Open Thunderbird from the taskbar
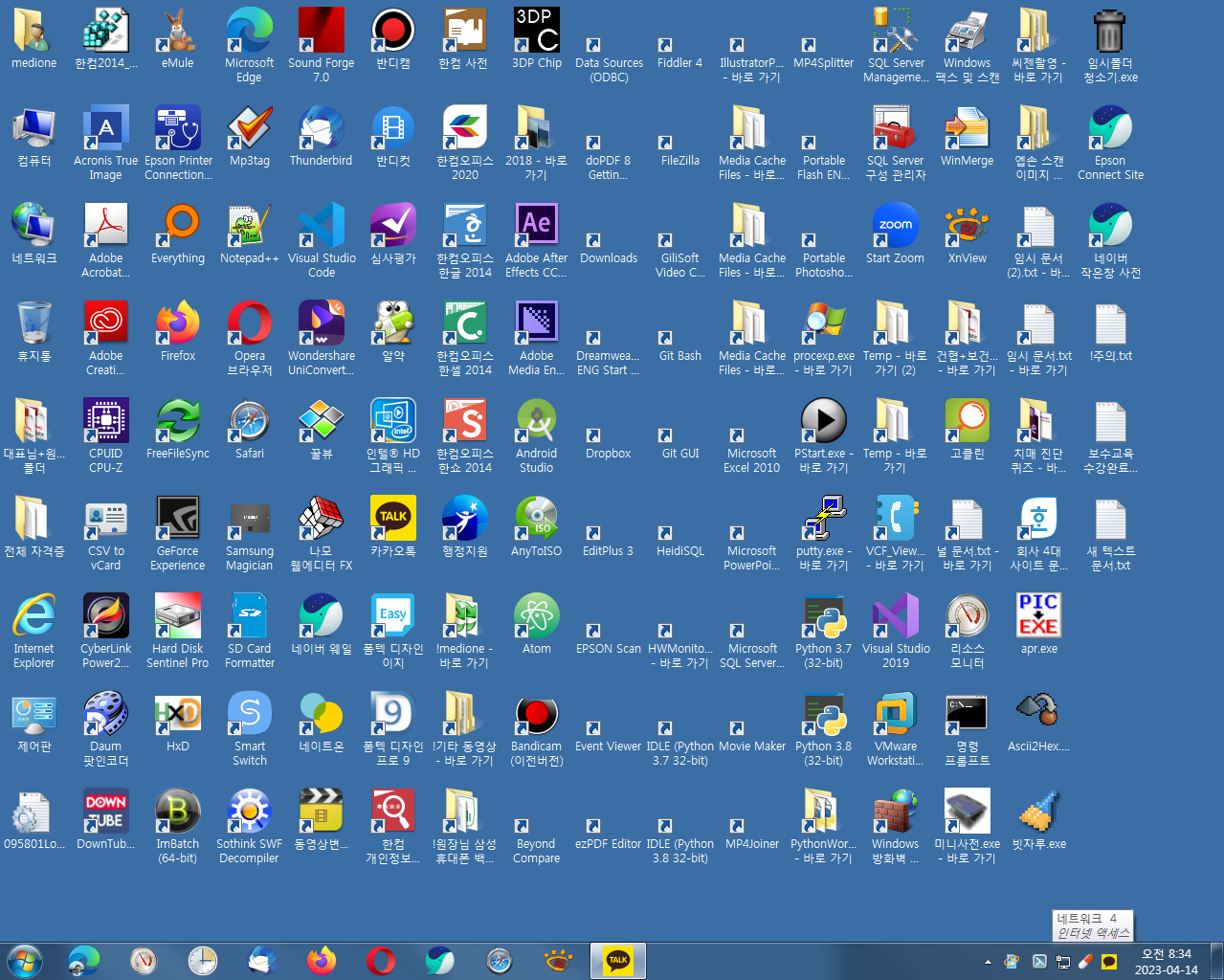Screen dimensions: 1224x980 click(262, 960)
